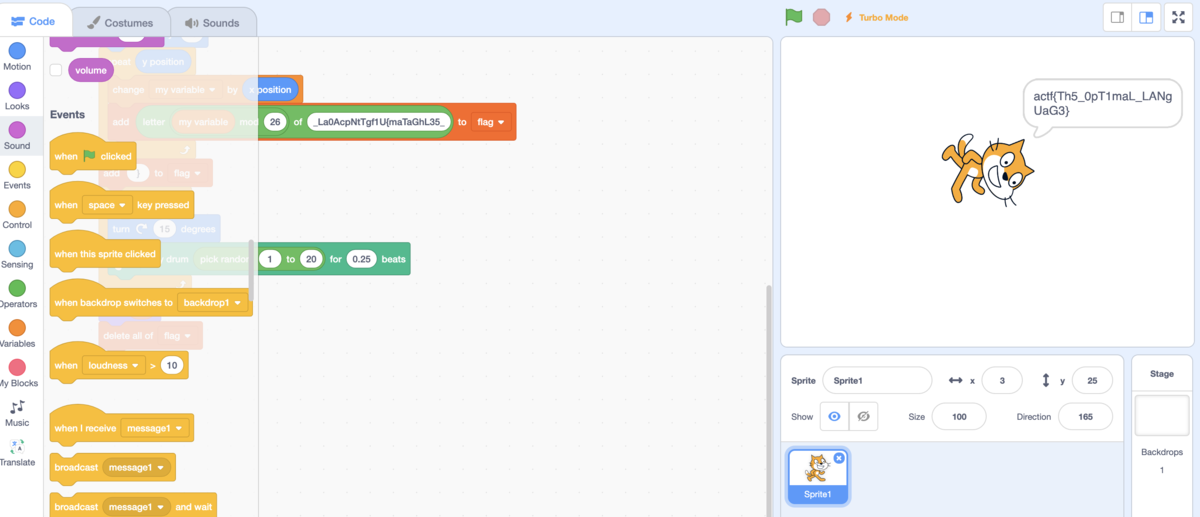Edit the string _La0AcpNtTgf1U{maTaGhL35_ input
1200x517 pixels.
click(x=379, y=122)
